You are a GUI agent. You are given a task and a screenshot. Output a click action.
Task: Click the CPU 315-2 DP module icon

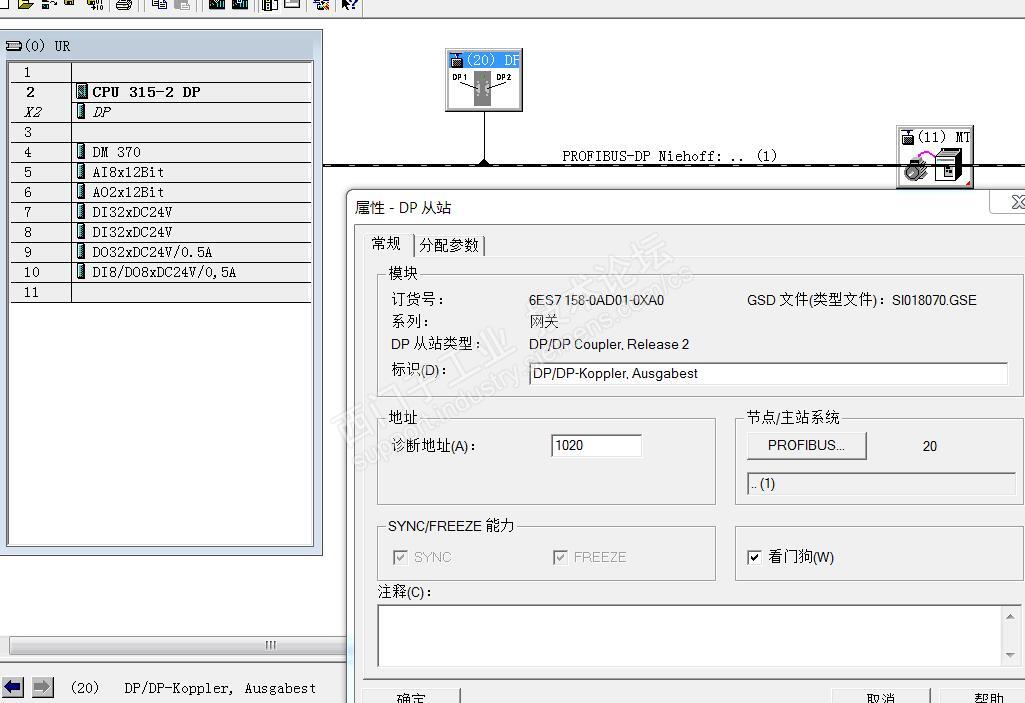[82, 92]
